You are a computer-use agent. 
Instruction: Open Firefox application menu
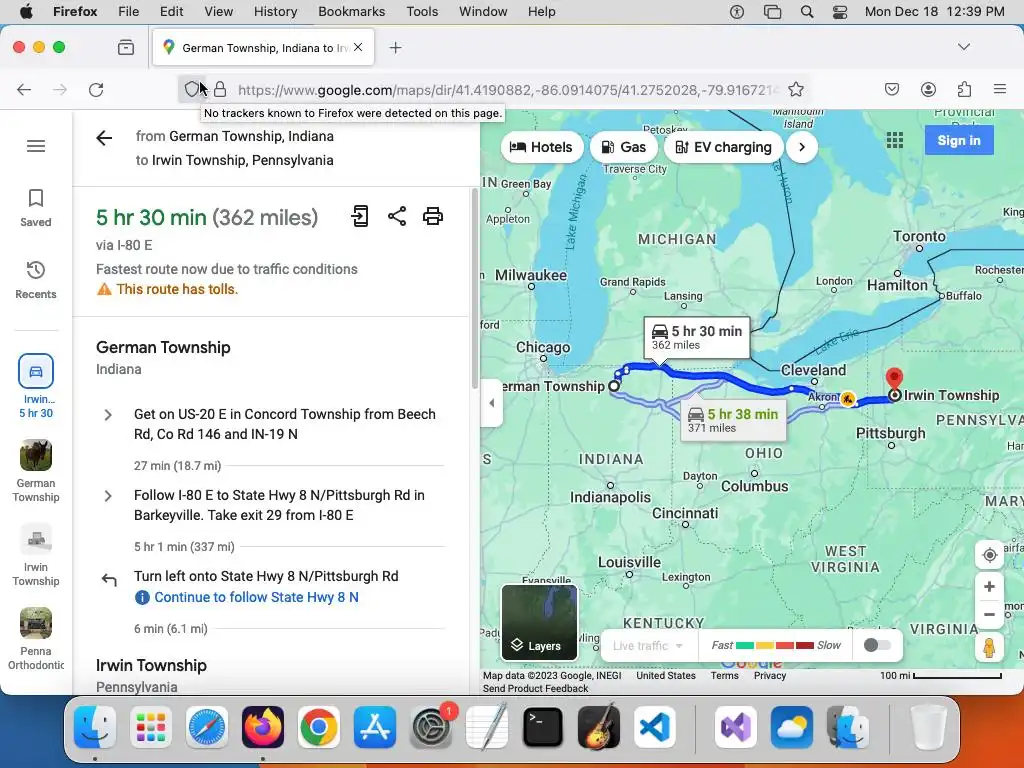(999, 89)
